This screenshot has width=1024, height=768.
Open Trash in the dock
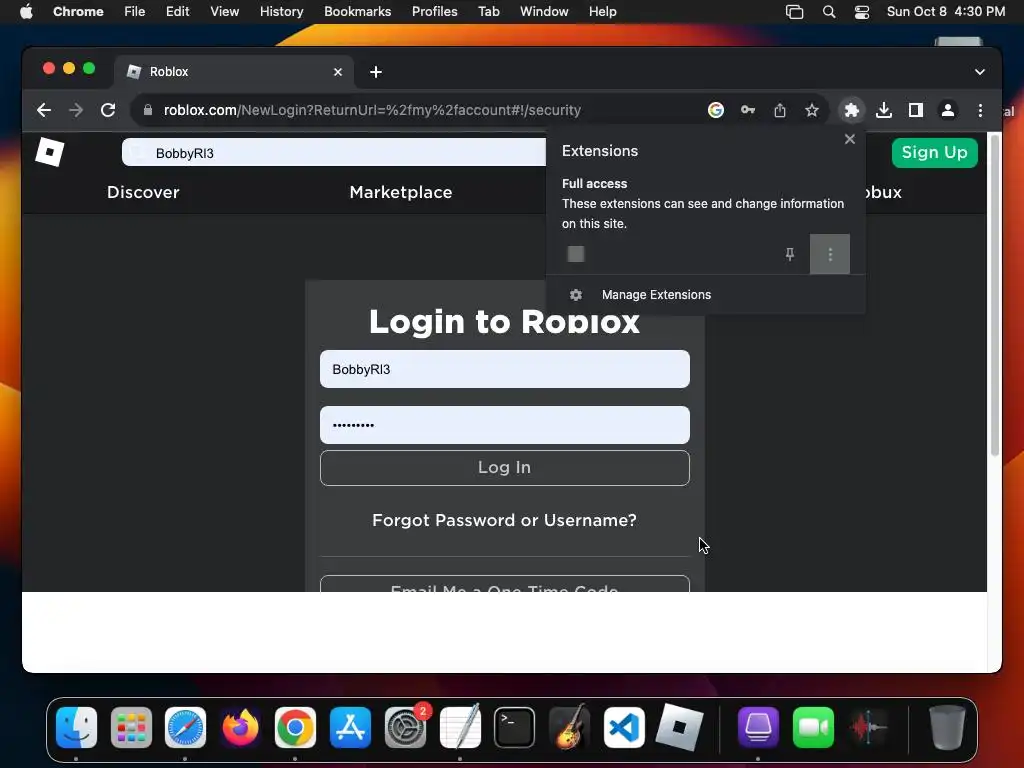pos(947,728)
